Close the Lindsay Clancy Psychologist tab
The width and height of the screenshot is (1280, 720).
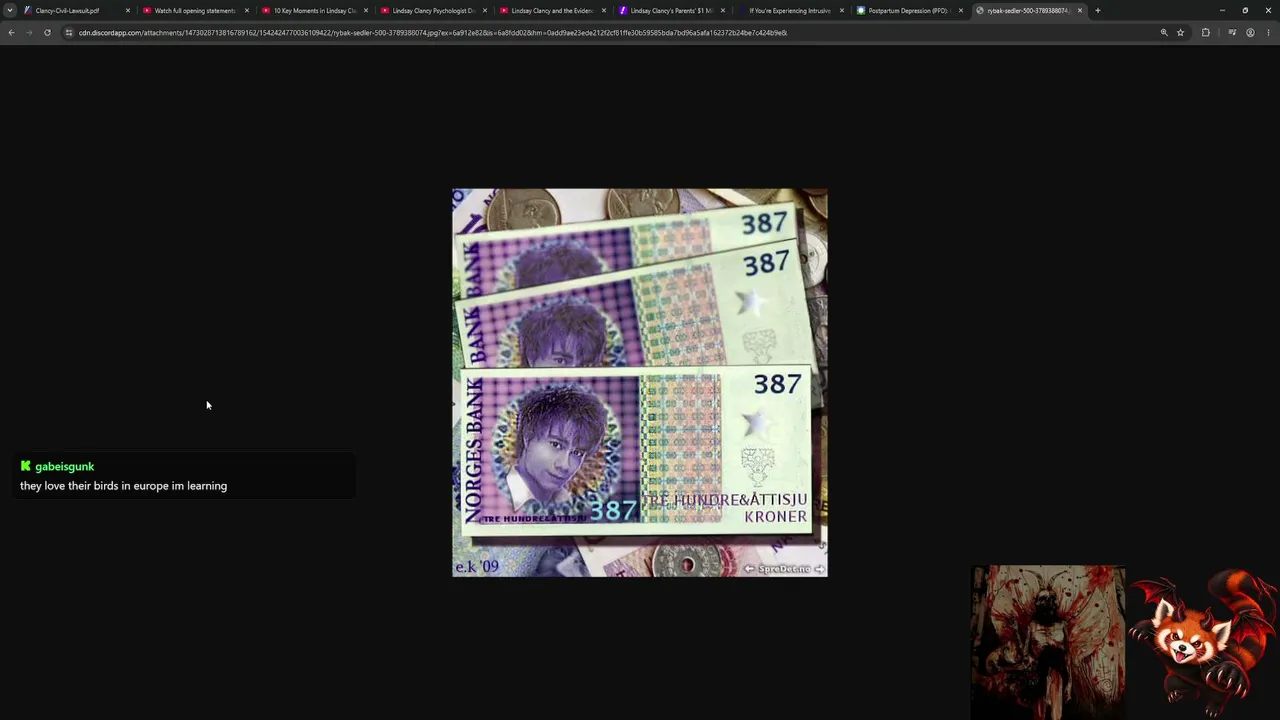pos(485,10)
